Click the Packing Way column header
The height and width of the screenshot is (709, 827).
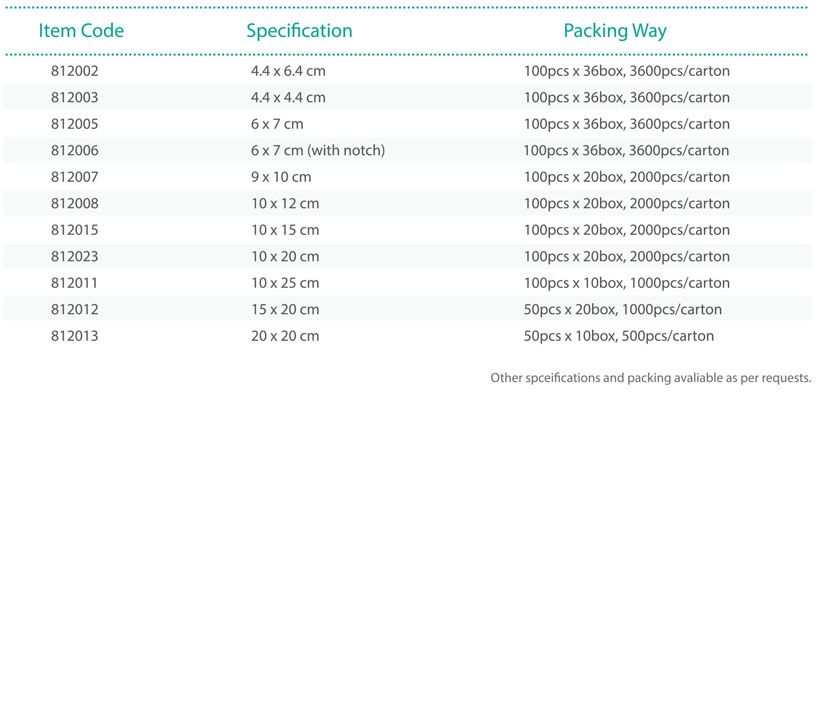(615, 31)
